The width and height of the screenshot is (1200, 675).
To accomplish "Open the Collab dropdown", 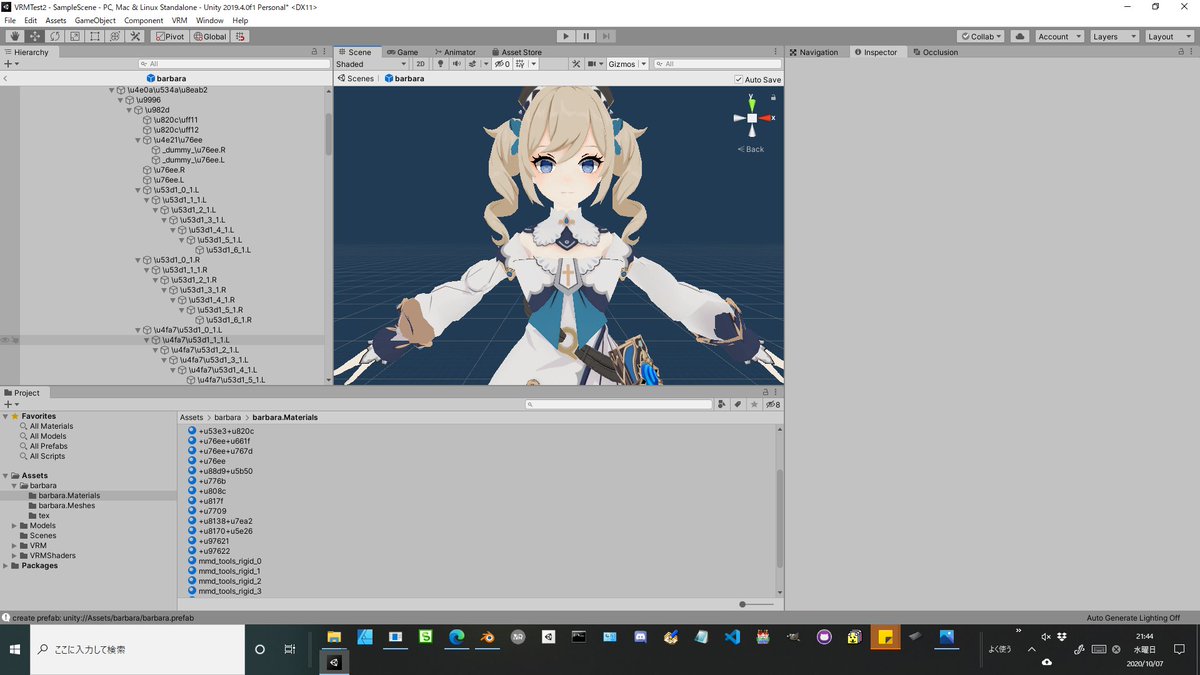I will pos(981,36).
